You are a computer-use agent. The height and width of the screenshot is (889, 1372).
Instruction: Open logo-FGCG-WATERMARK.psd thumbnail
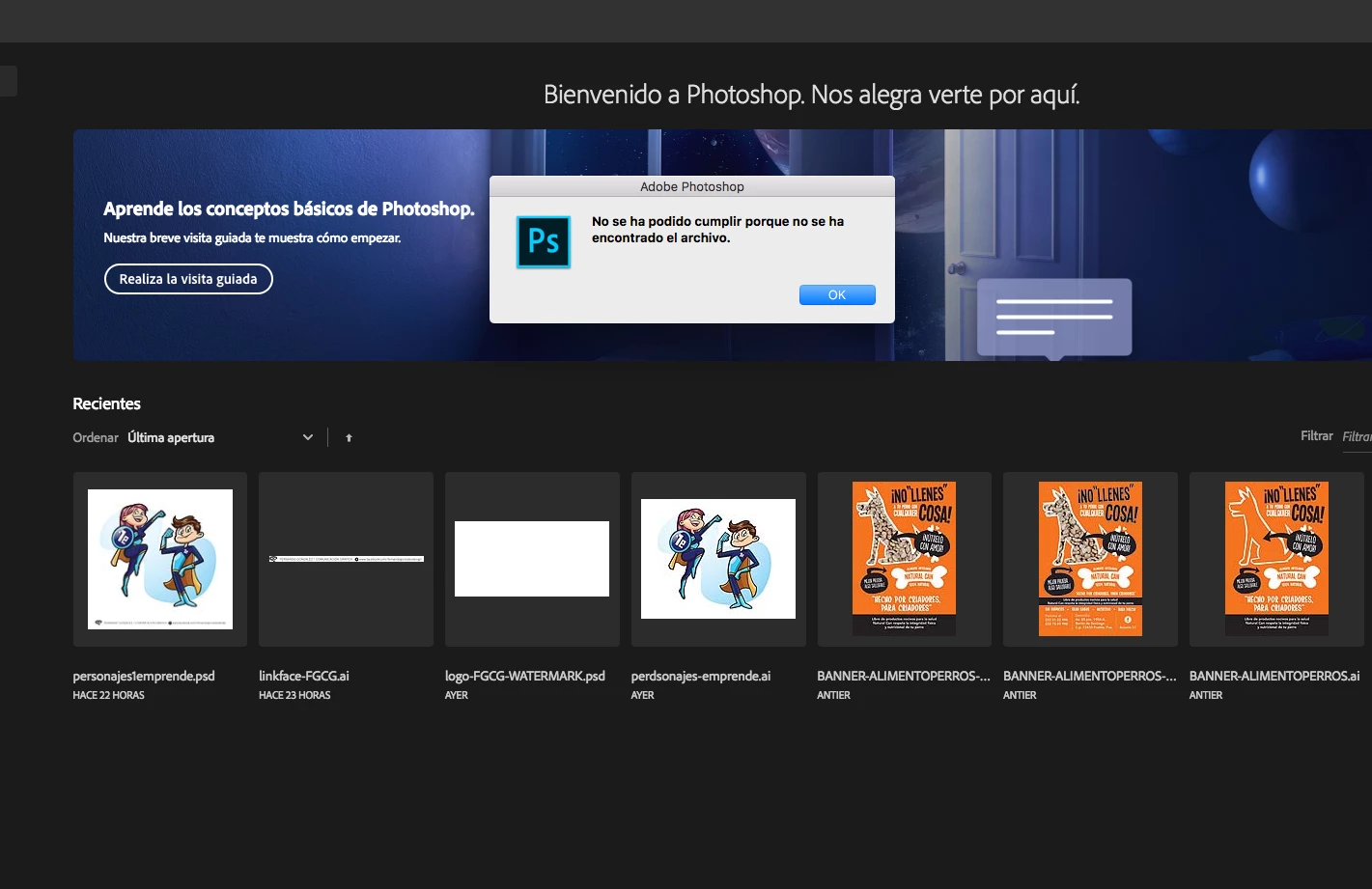click(x=532, y=559)
